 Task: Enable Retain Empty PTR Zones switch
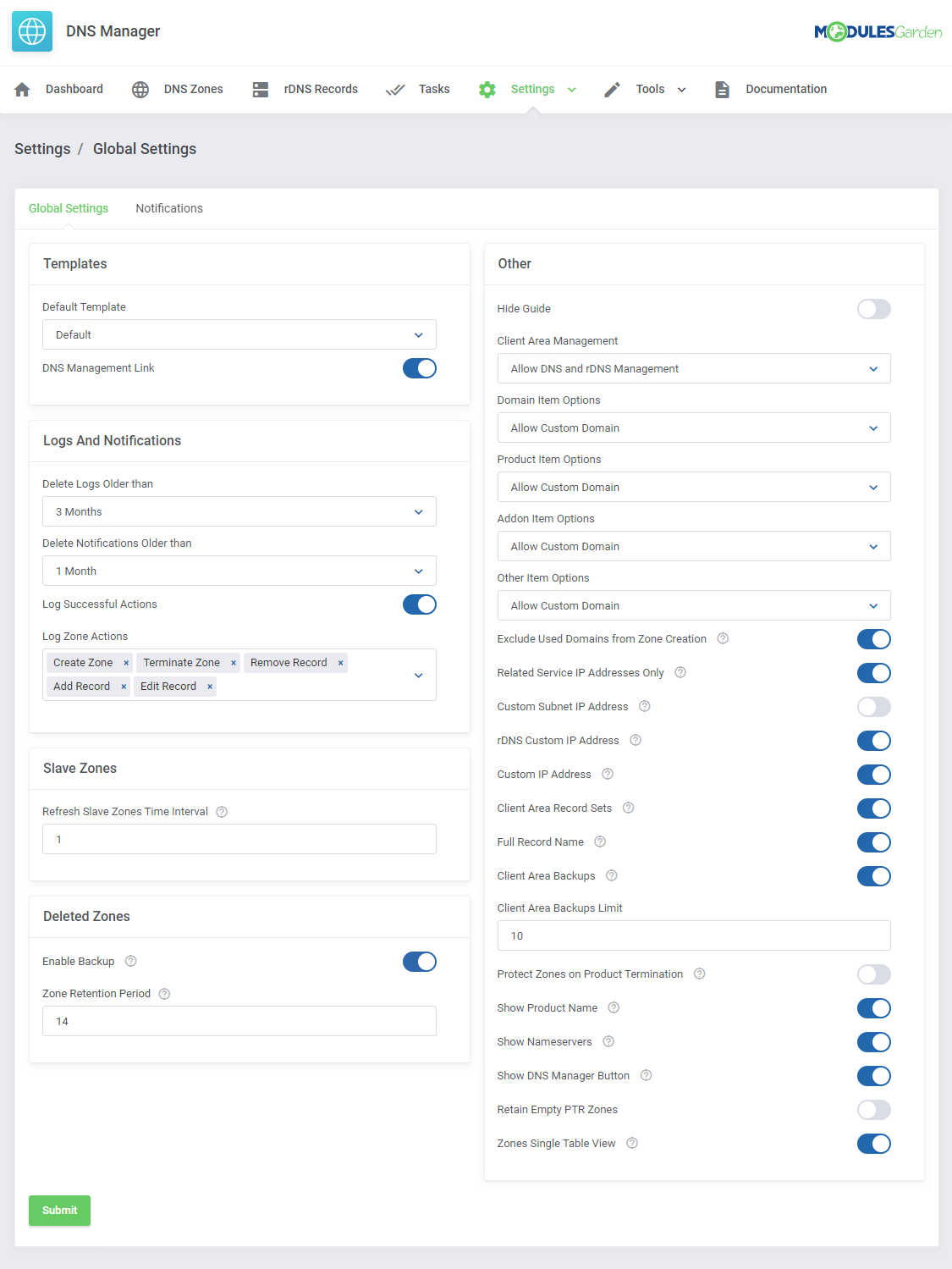point(874,1110)
